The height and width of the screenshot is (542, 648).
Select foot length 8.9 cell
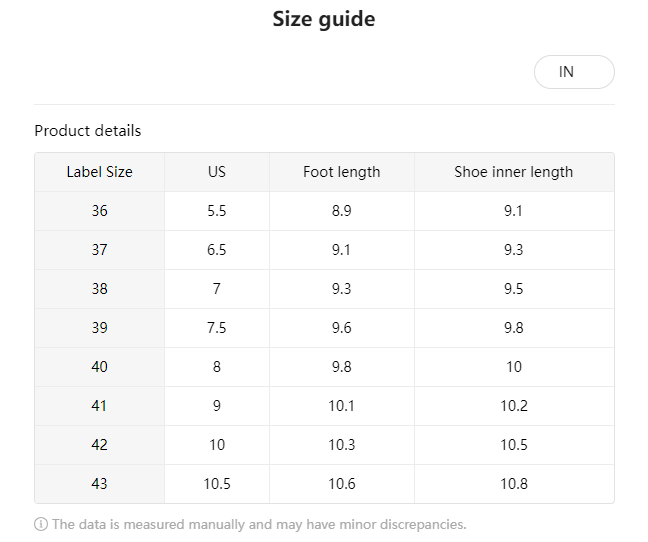pyautogui.click(x=341, y=211)
